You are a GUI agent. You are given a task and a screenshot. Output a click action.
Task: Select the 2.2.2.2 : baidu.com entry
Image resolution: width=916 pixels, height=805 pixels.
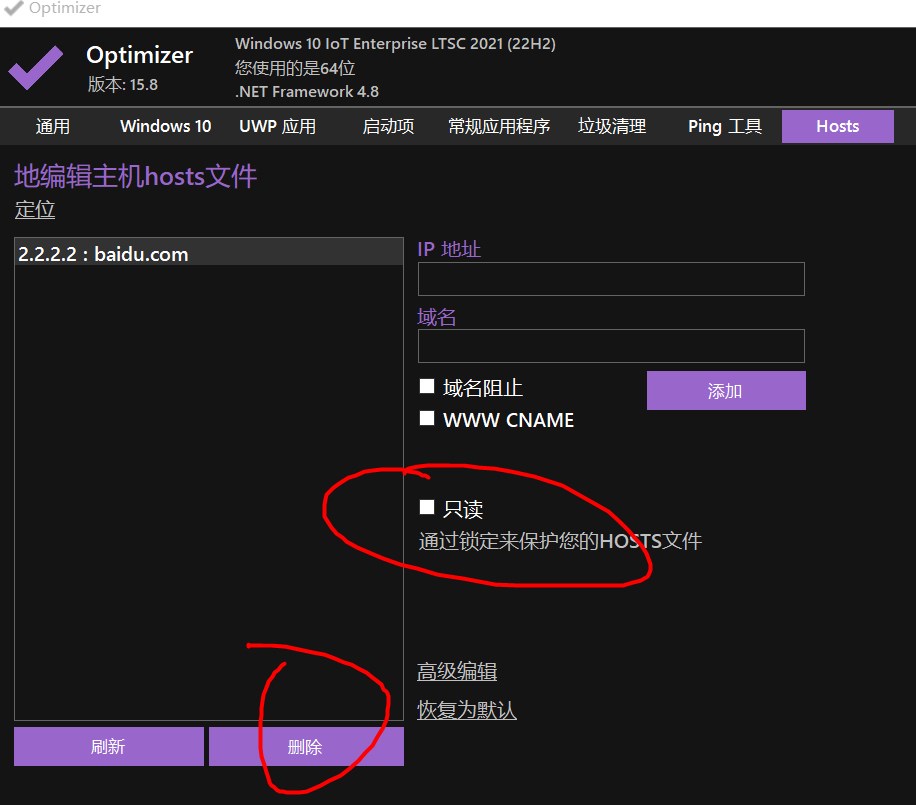(x=209, y=254)
